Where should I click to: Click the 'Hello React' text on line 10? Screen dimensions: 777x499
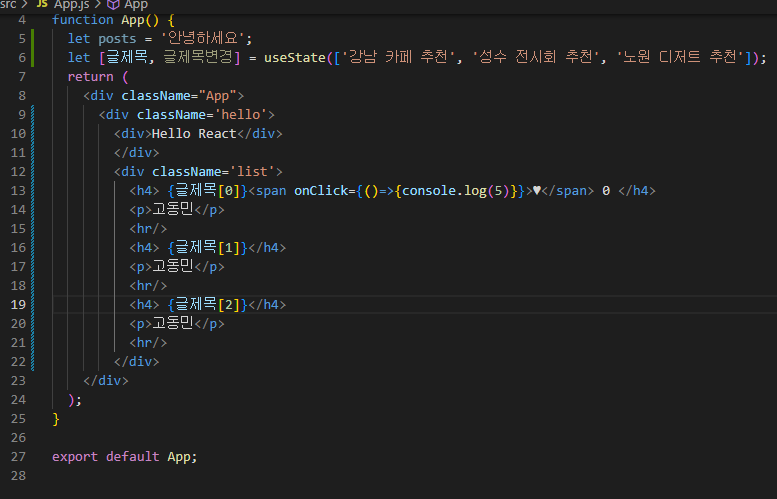click(194, 134)
